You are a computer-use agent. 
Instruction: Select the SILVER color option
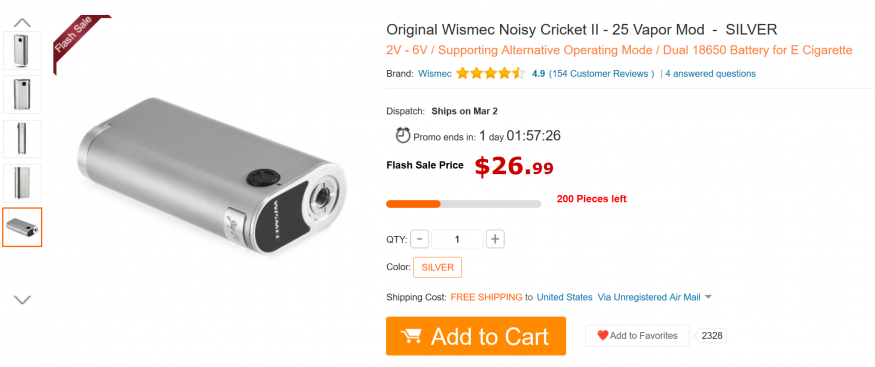tap(438, 267)
